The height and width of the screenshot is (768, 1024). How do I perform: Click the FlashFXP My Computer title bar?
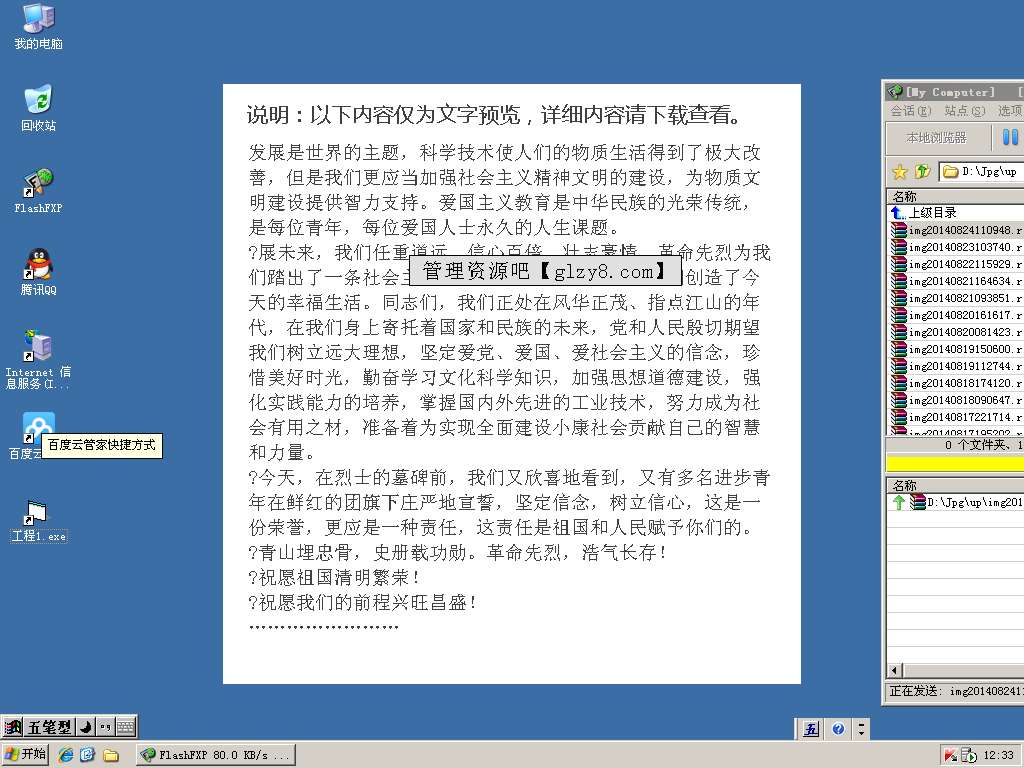pyautogui.click(x=955, y=91)
